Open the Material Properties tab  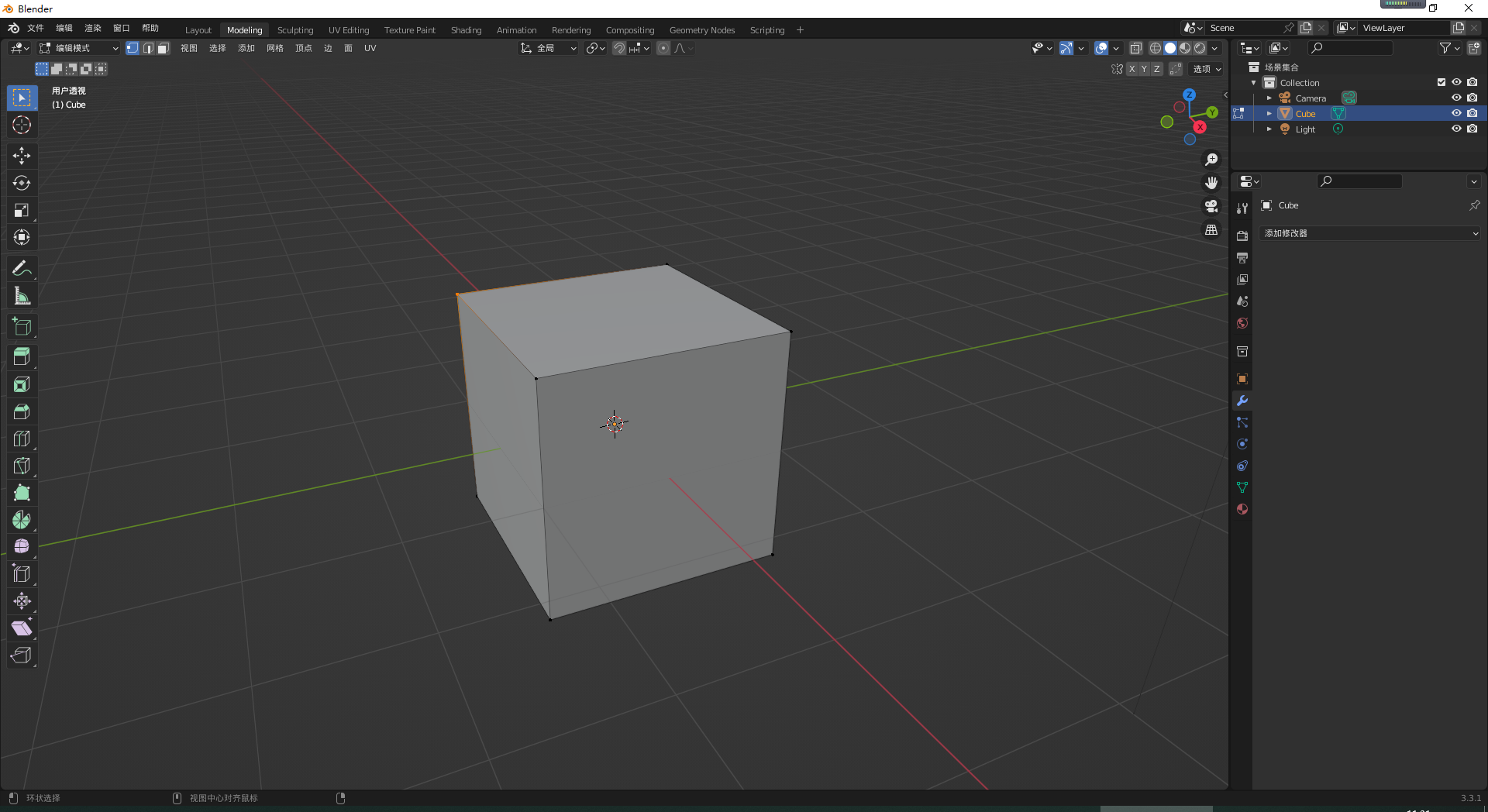tap(1242, 509)
